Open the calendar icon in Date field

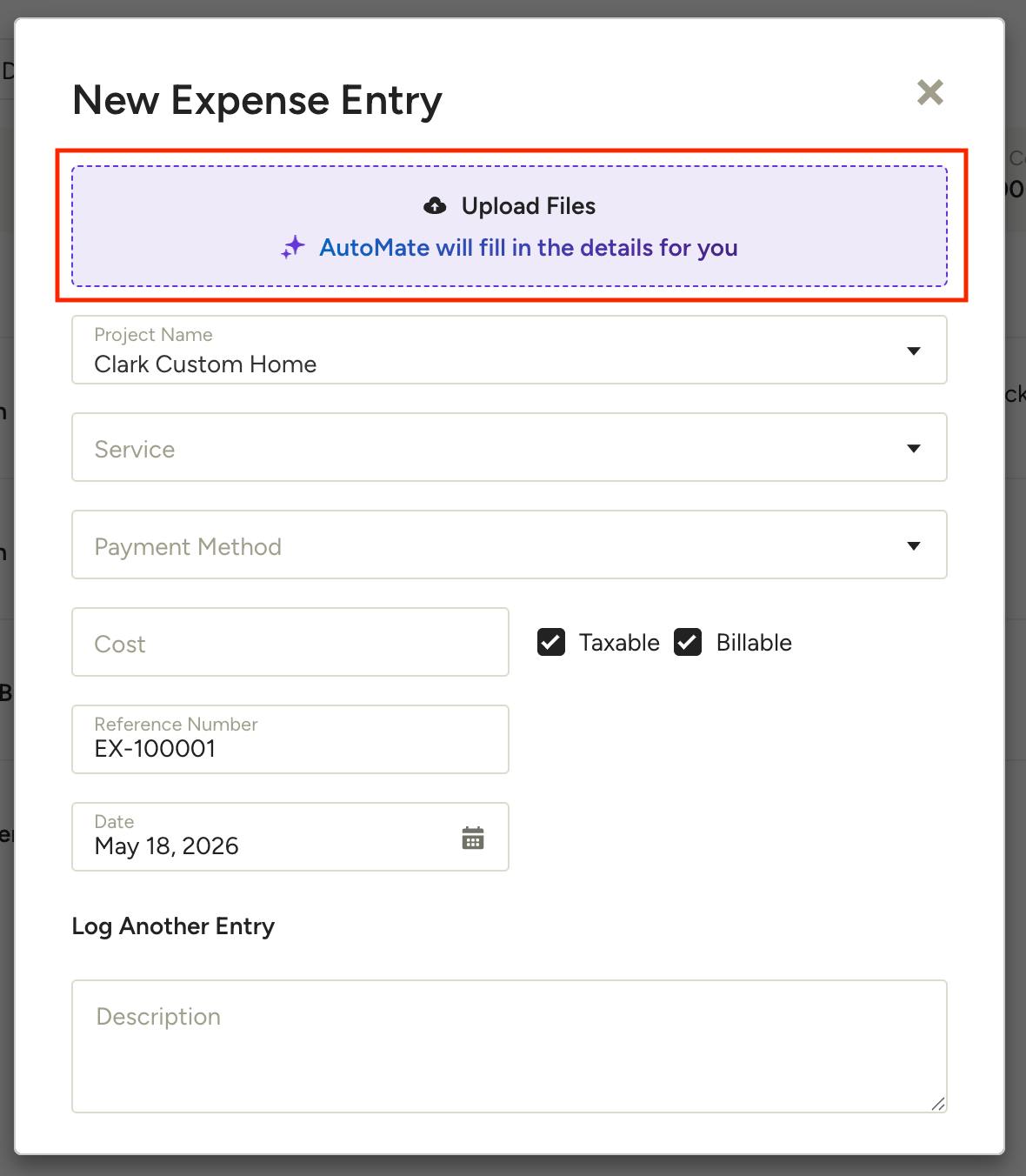click(x=473, y=838)
